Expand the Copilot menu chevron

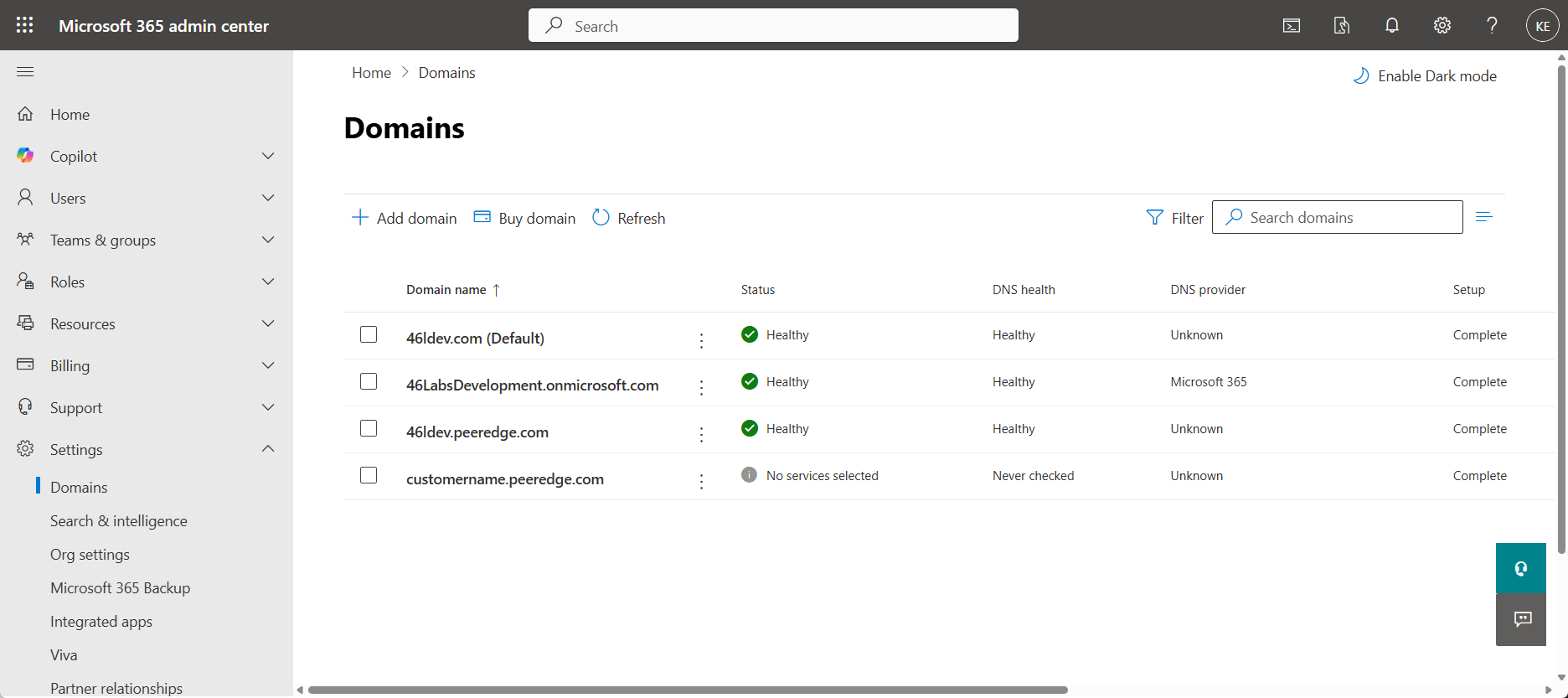point(268,156)
